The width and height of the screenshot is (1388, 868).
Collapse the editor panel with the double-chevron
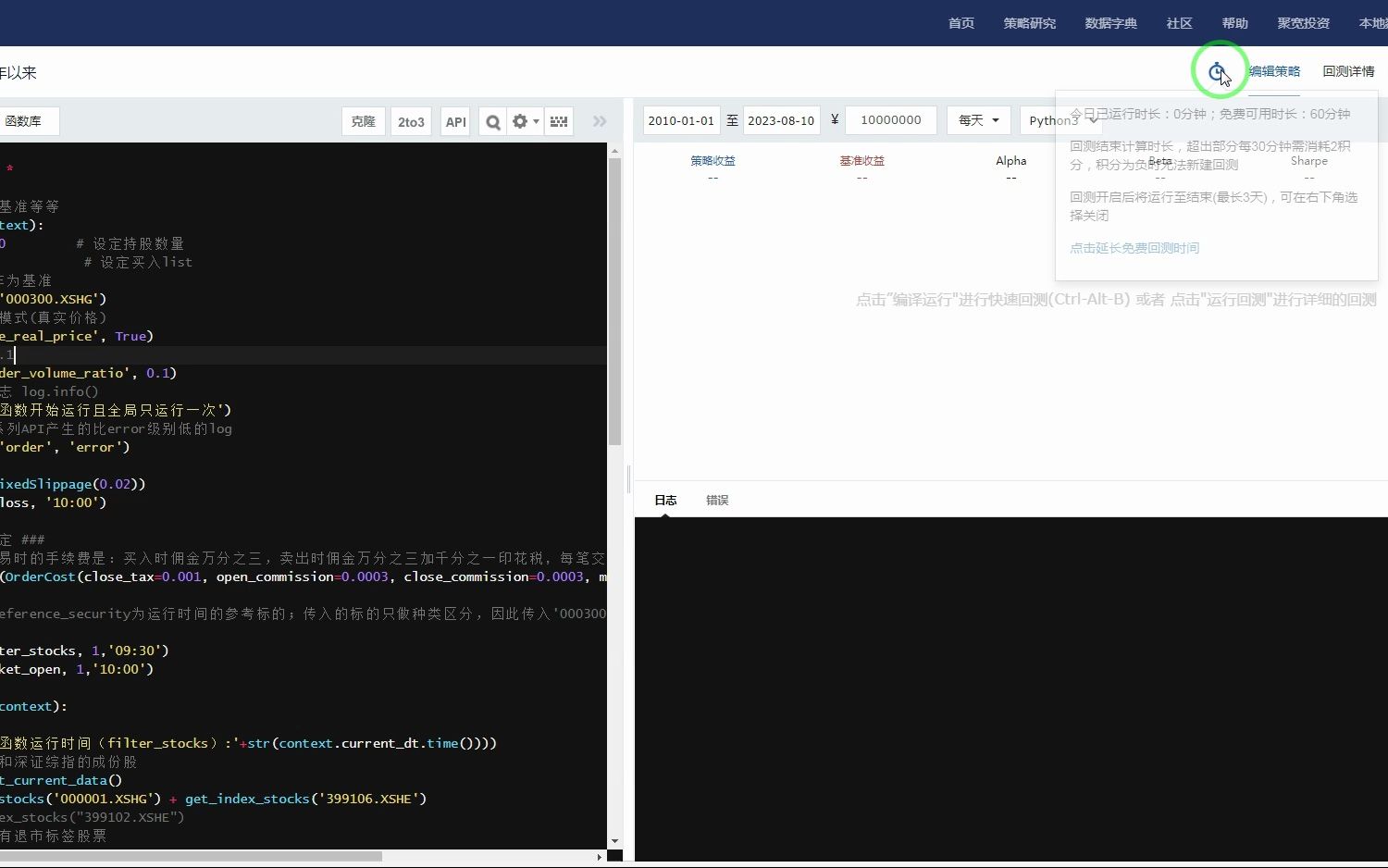click(x=600, y=121)
